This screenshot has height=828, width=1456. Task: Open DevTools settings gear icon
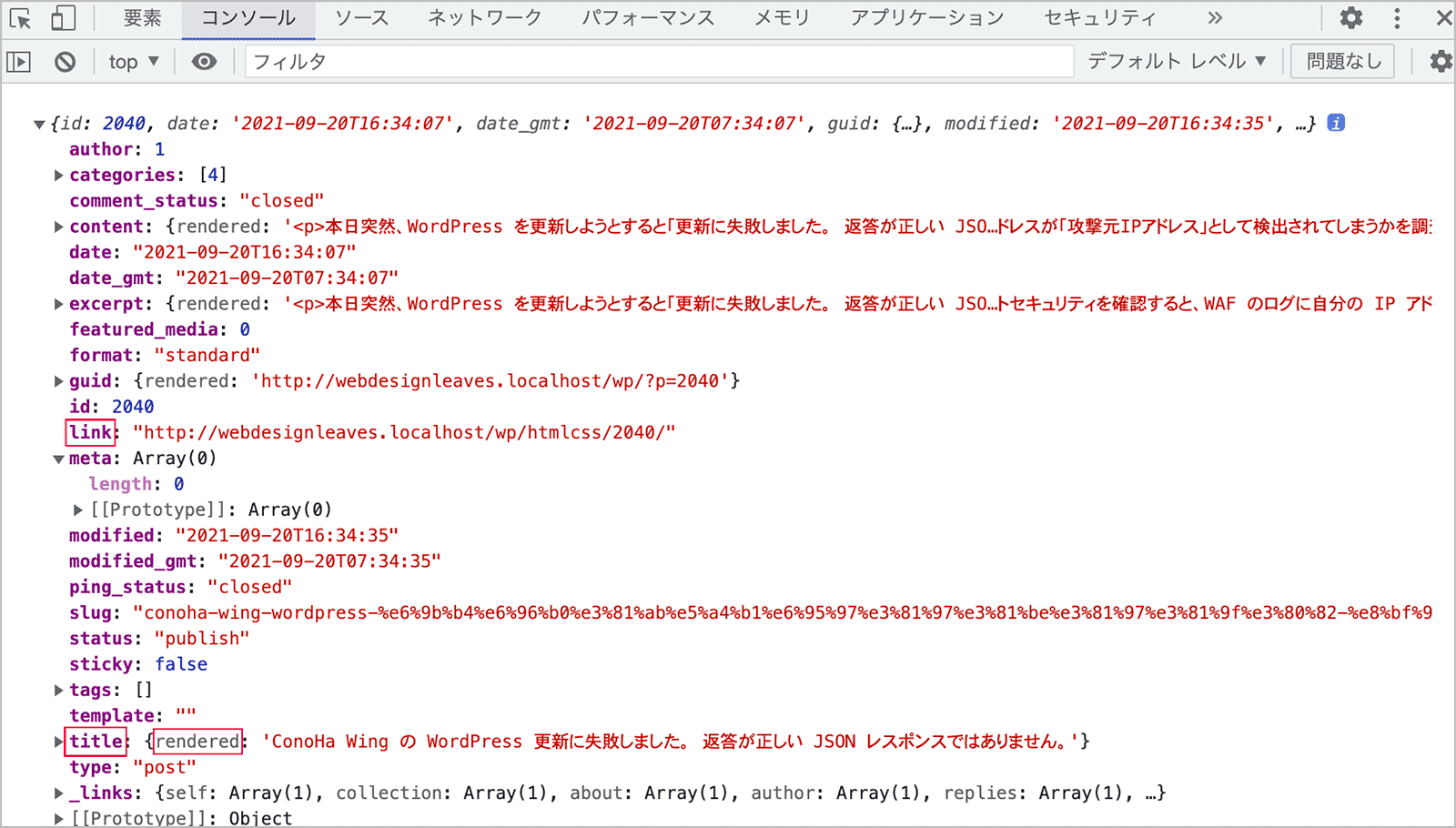point(1351,18)
